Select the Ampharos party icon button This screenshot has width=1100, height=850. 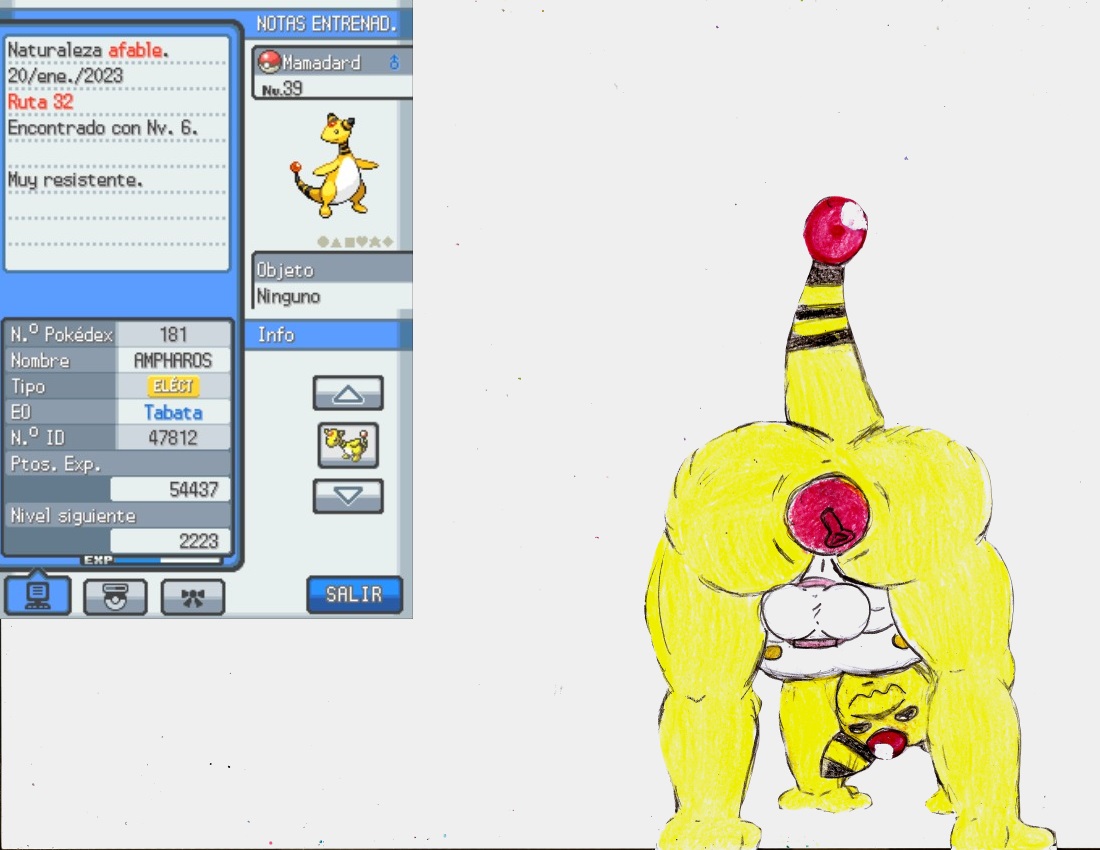(x=348, y=445)
